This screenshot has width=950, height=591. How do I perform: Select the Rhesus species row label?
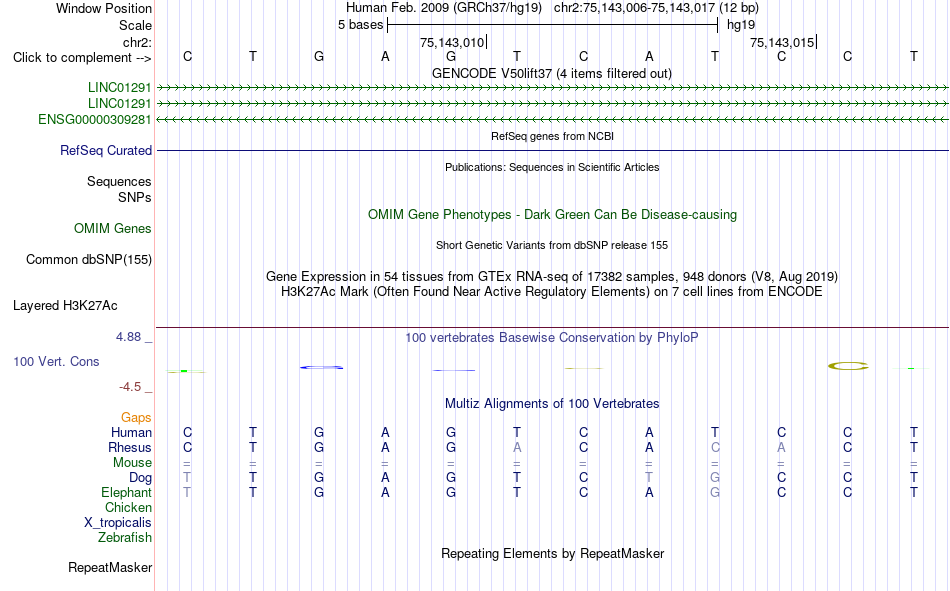pyautogui.click(x=130, y=447)
